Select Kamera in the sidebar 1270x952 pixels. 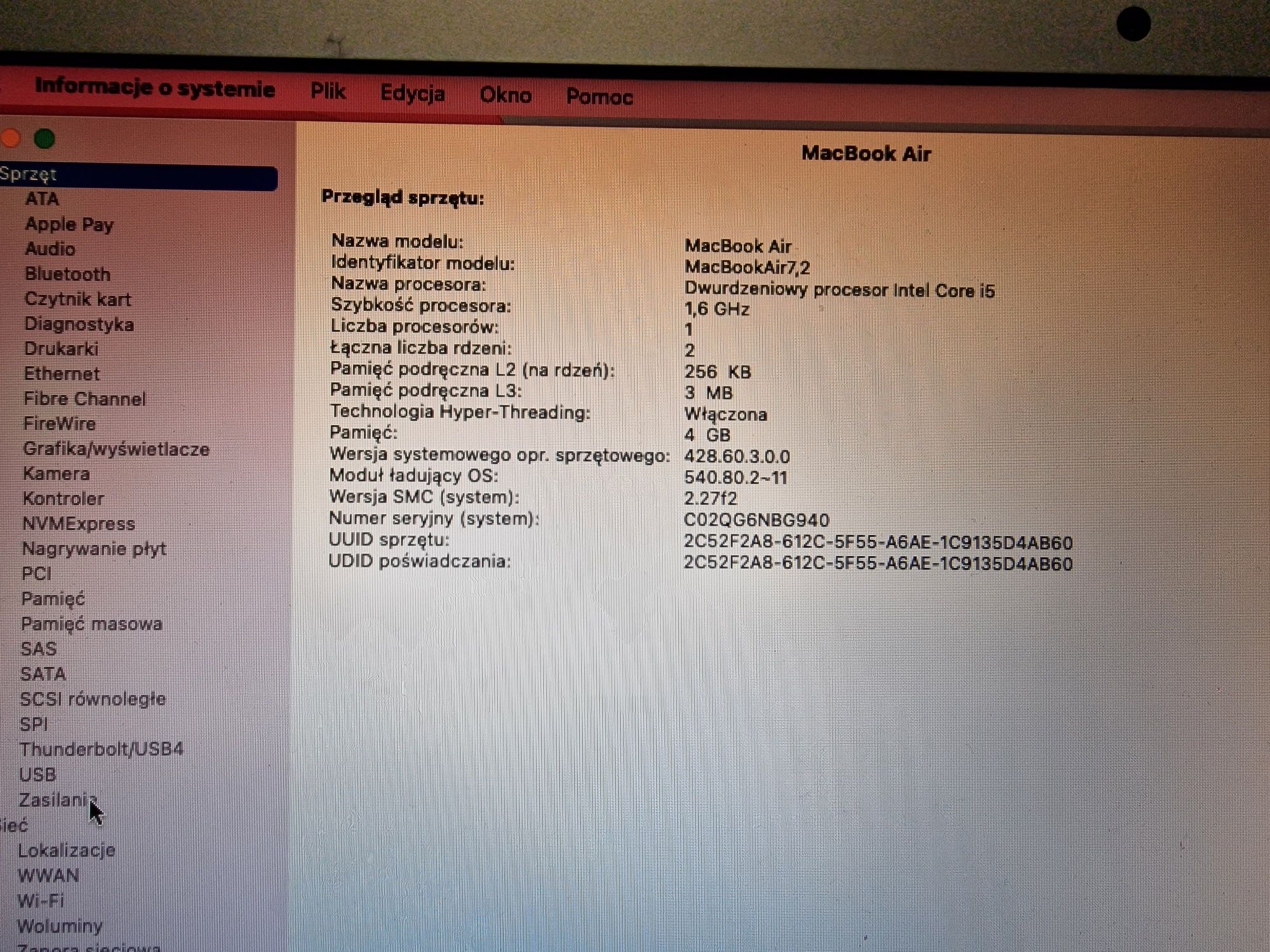coord(56,473)
